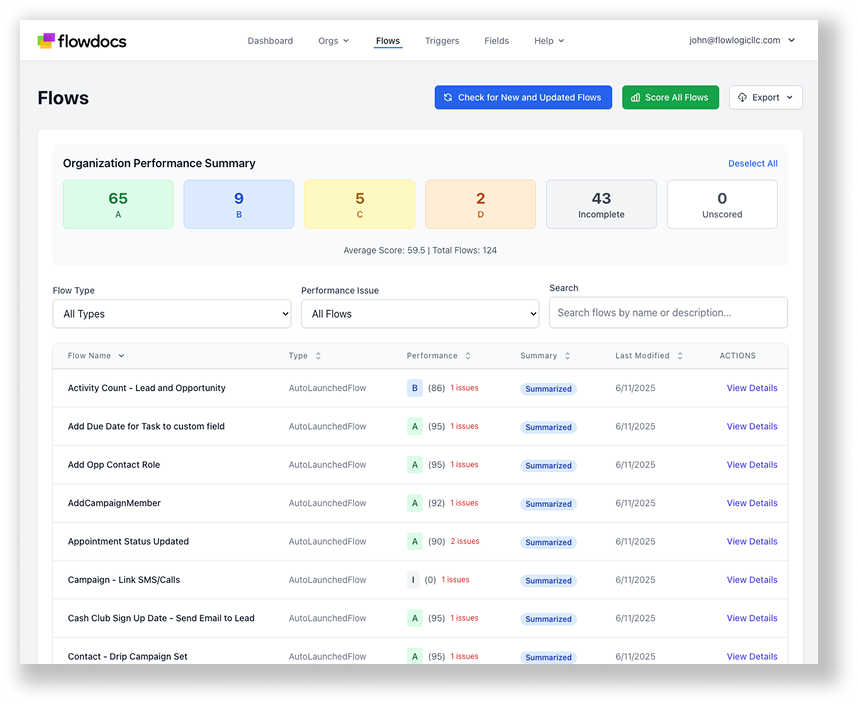Open the john@flowlogicllc.com account menu

point(742,40)
